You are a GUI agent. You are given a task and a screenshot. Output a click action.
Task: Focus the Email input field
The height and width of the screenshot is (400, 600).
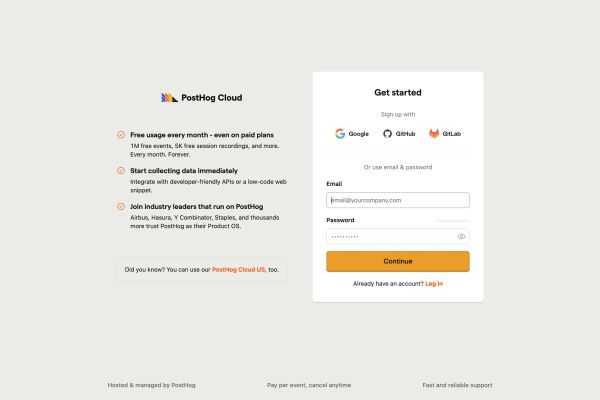(398, 200)
